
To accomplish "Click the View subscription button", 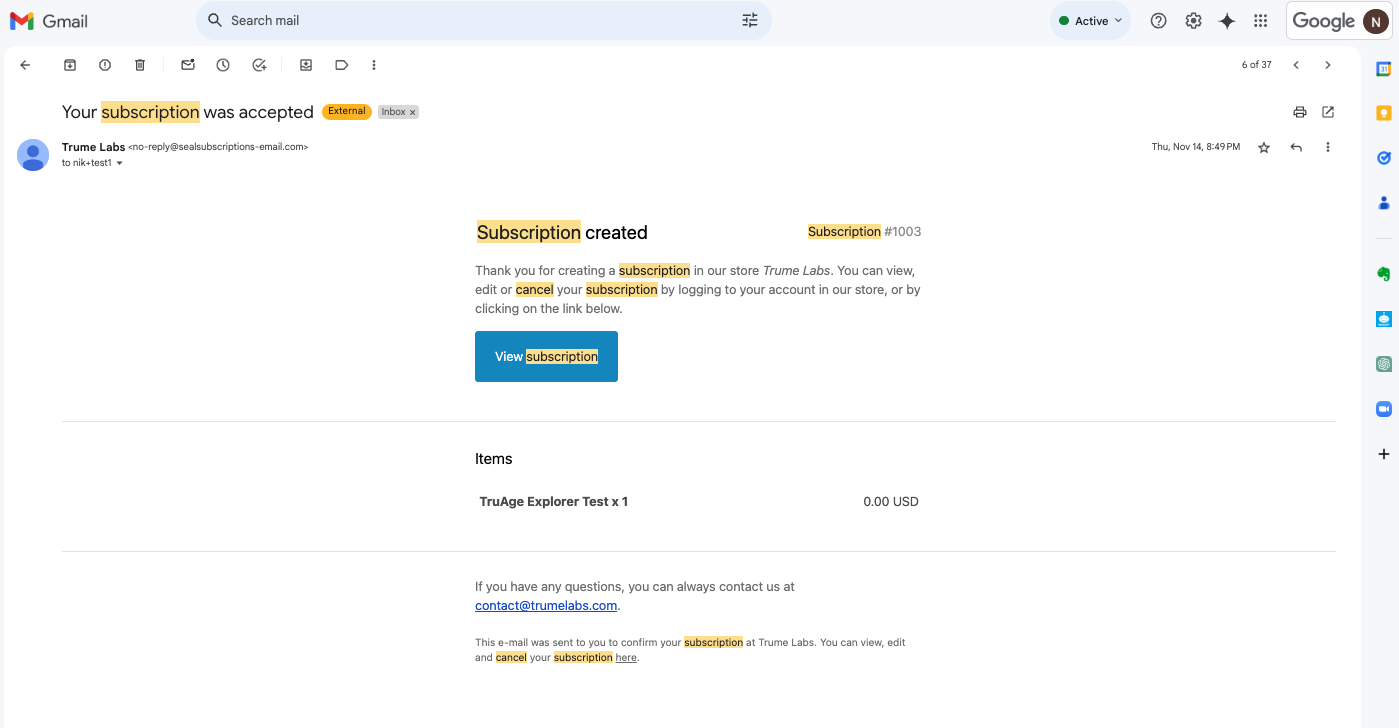I will click(x=546, y=356).
